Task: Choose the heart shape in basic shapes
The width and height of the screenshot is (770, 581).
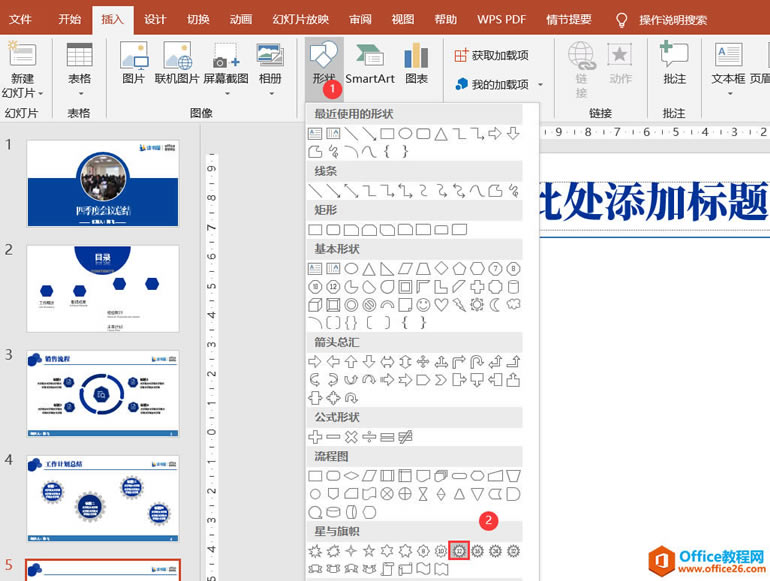Action: click(441, 304)
